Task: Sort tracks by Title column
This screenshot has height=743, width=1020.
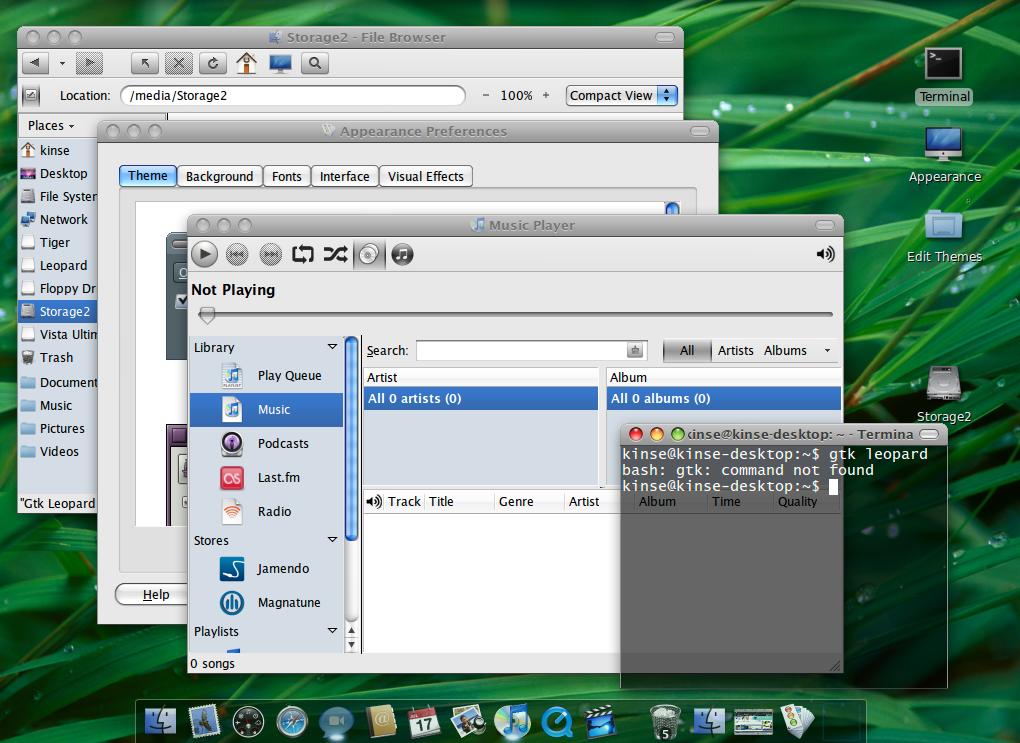Action: (x=458, y=502)
